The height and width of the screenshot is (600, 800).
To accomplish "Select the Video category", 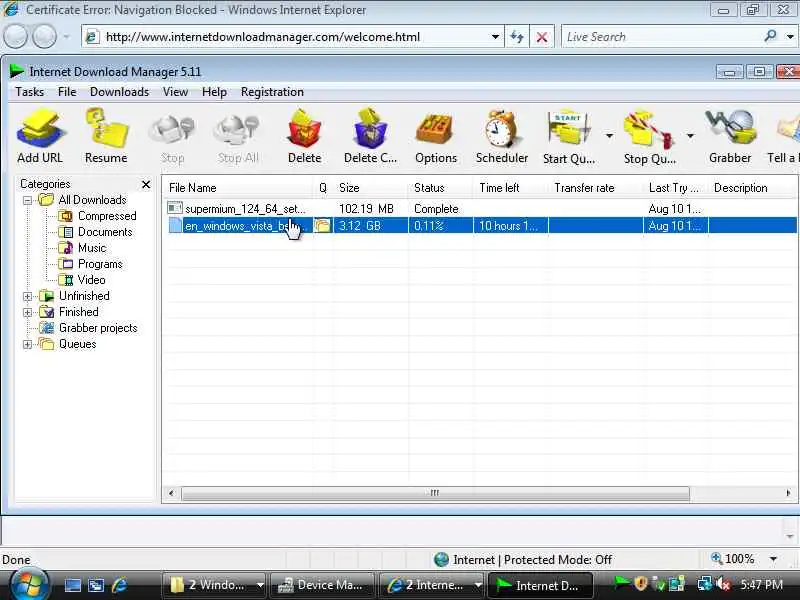I will (91, 280).
